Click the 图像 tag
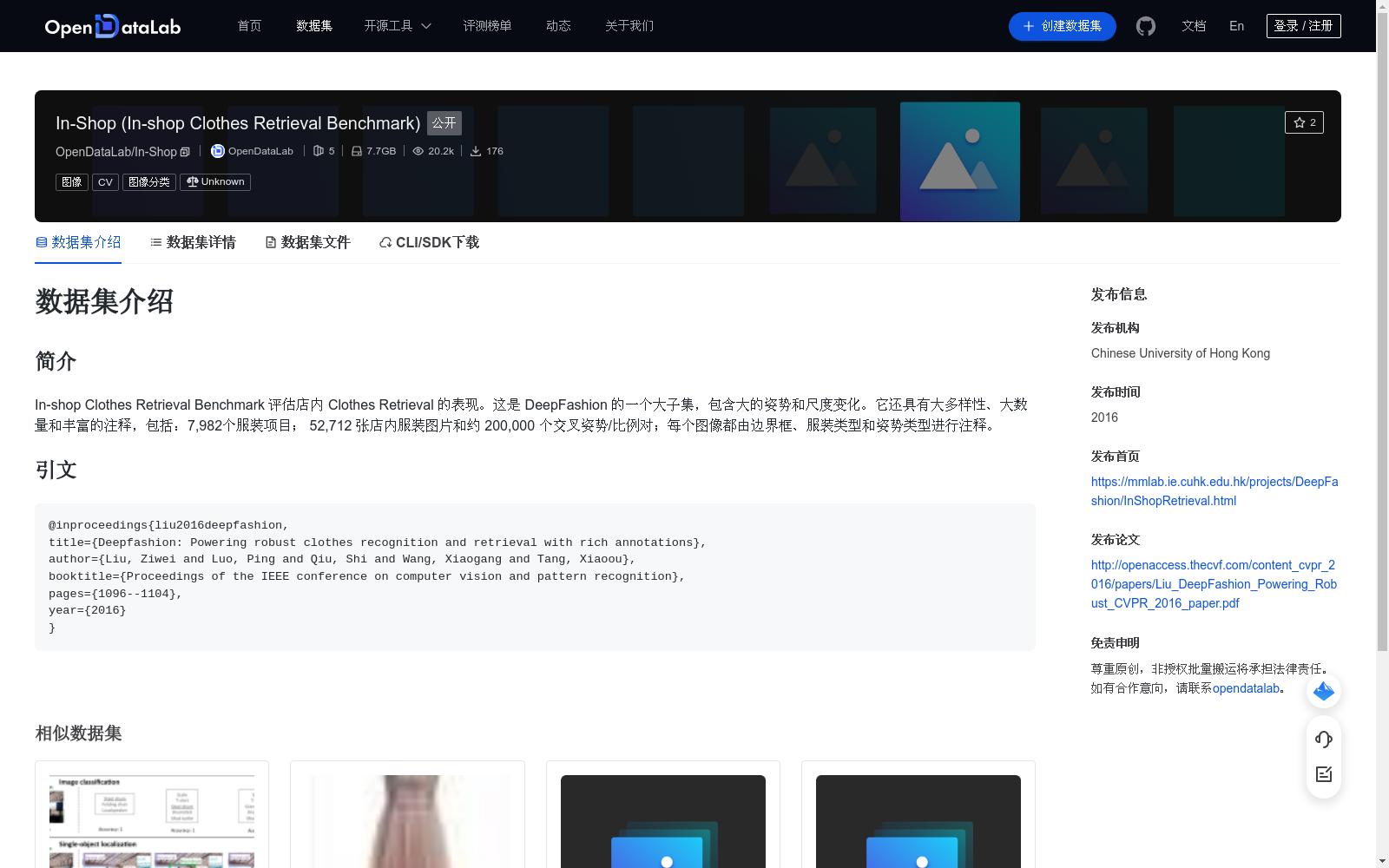The image size is (1389, 868). [72, 182]
